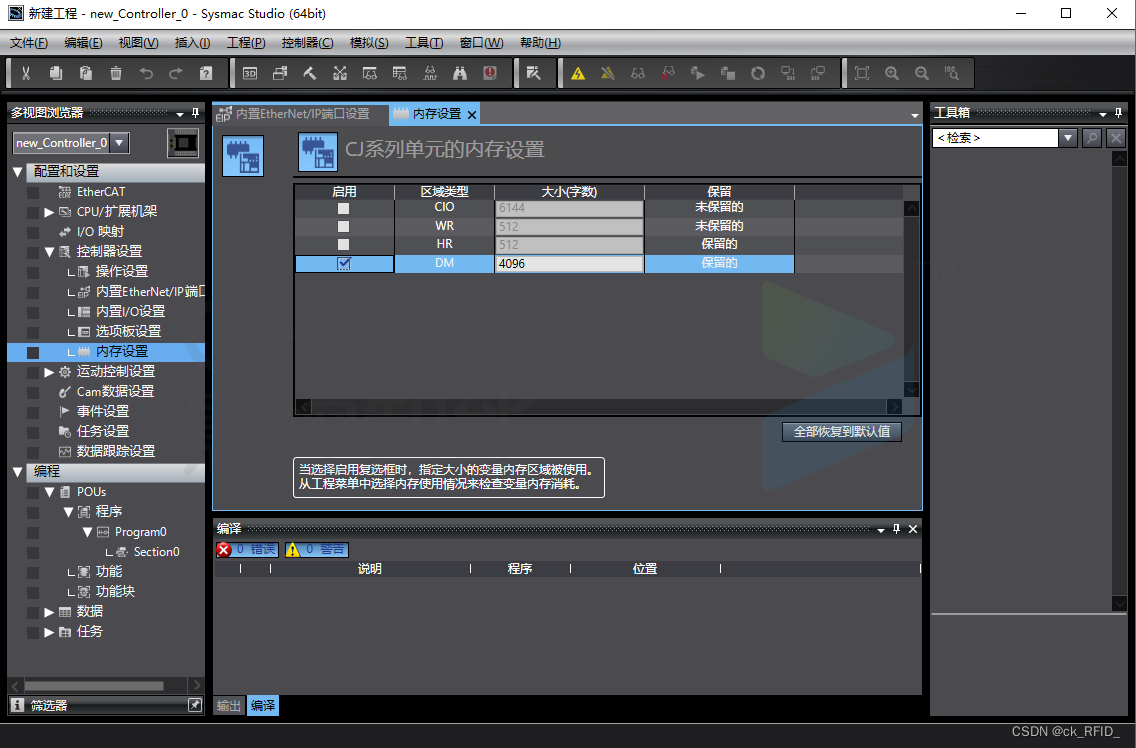Enable the WR area checkbox
The height and width of the screenshot is (748, 1136).
[x=343, y=226]
